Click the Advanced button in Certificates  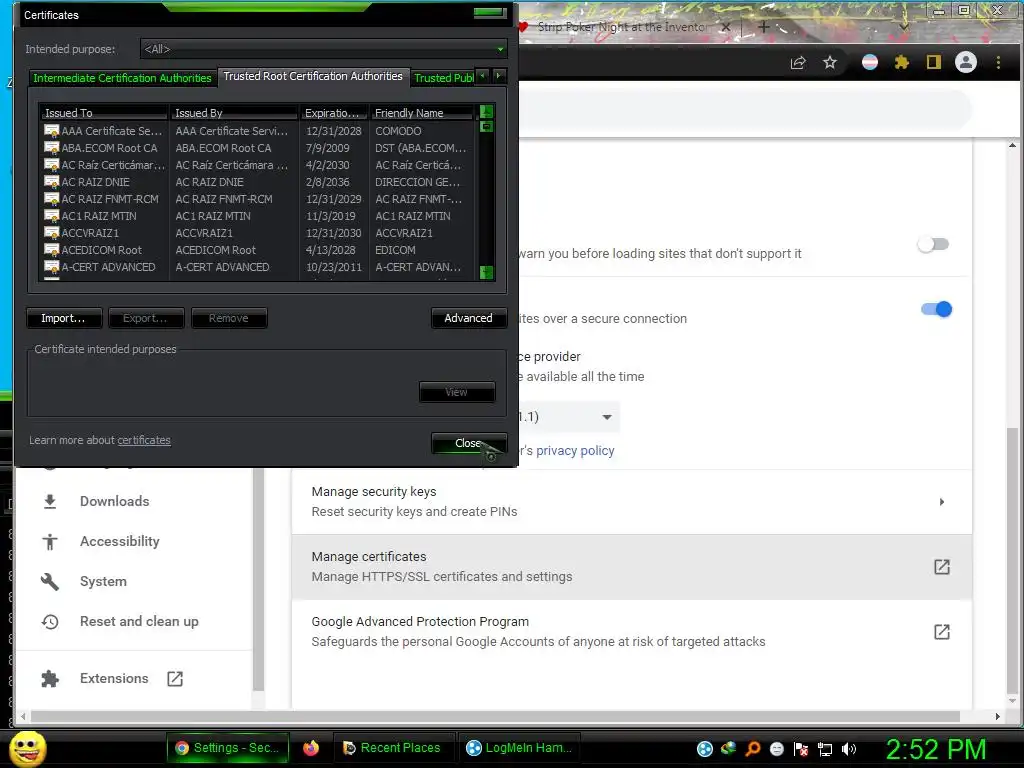point(468,318)
